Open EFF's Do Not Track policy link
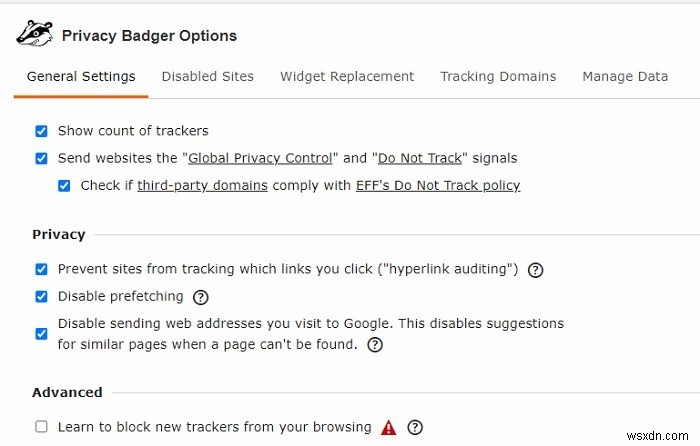The image size is (700, 446). (x=438, y=185)
